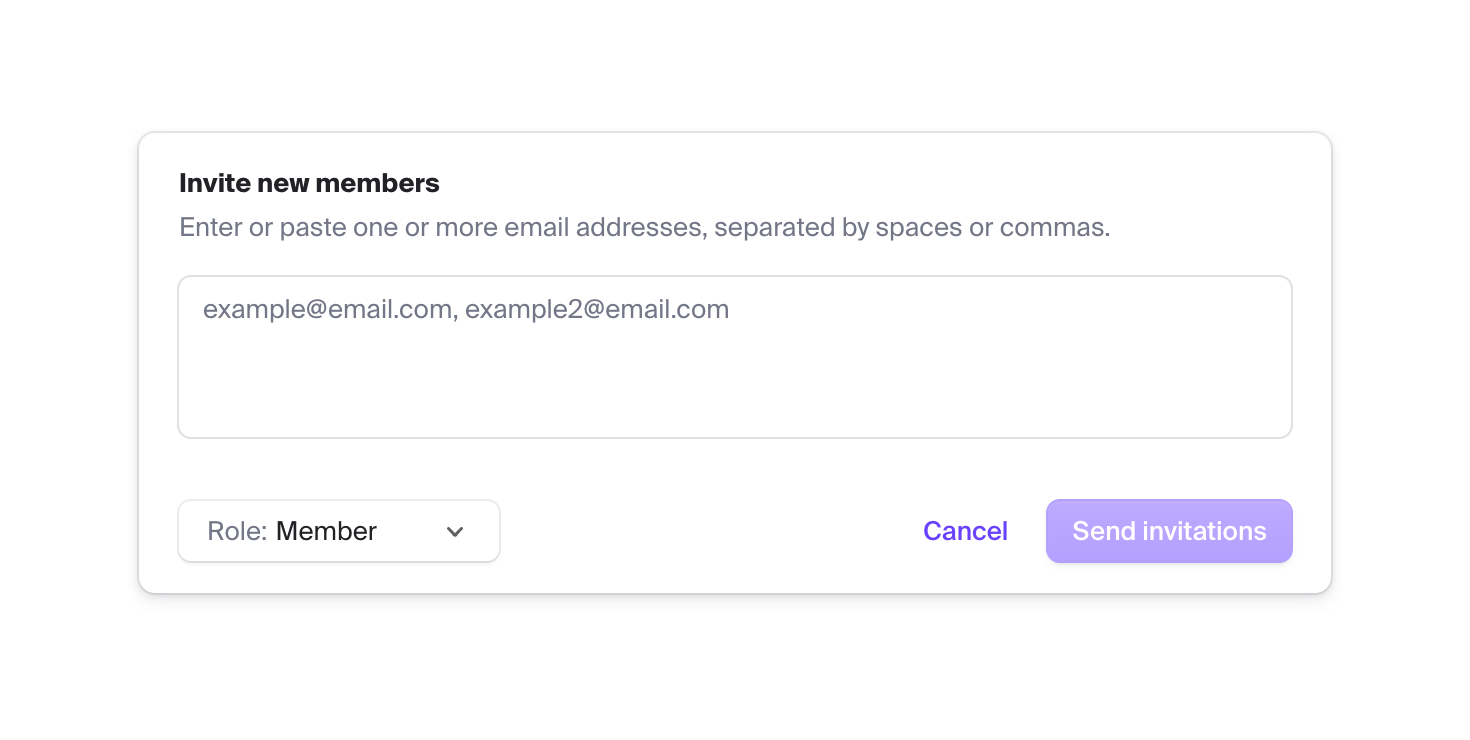The width and height of the screenshot is (1470, 740).
Task: Click the 'Role:' label text
Action: pos(237,531)
